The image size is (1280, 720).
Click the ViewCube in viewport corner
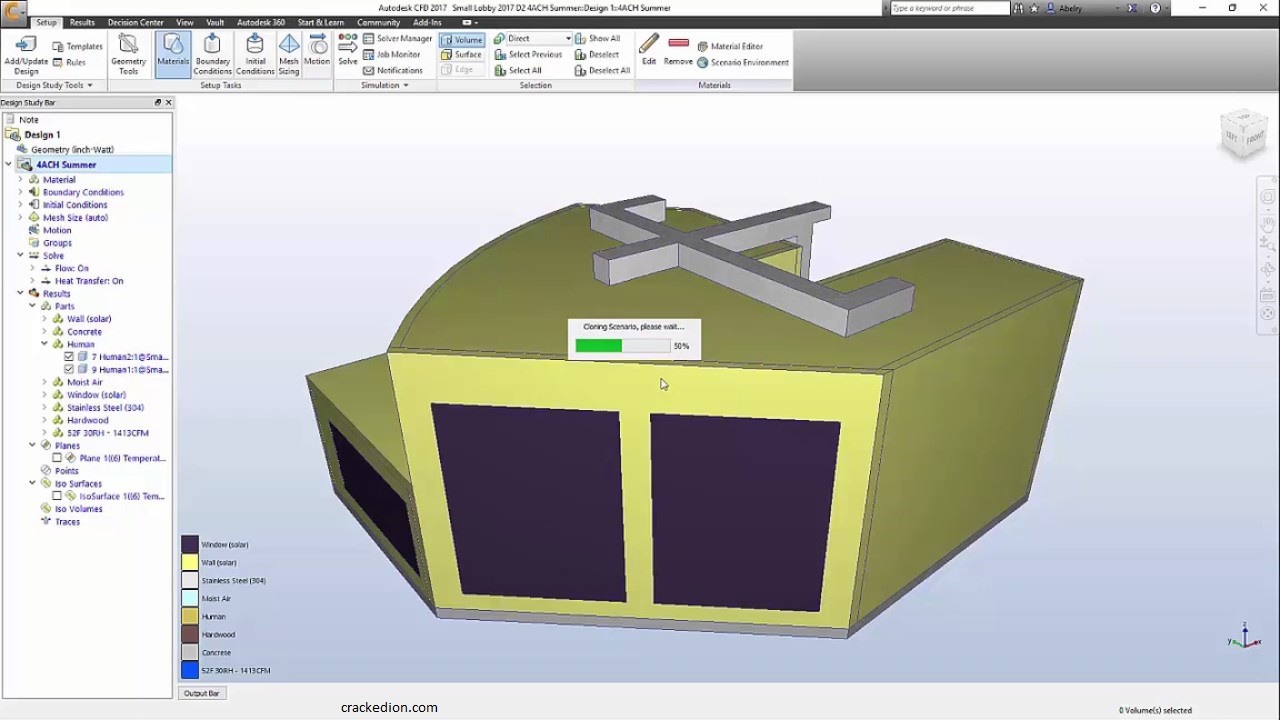pos(1244,134)
